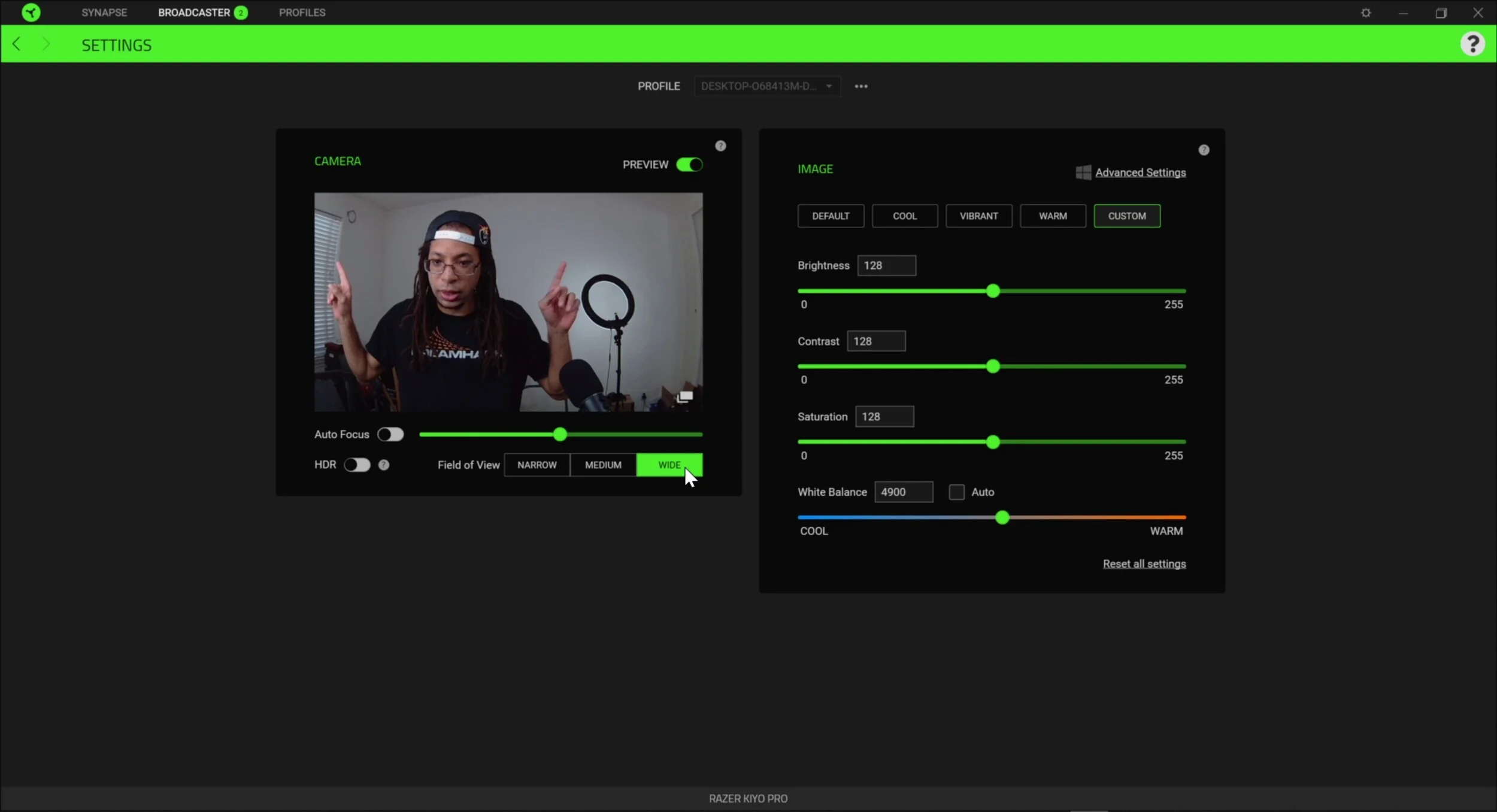Switch to the Synapse tab
Screen dimensions: 1497x812
104,13
